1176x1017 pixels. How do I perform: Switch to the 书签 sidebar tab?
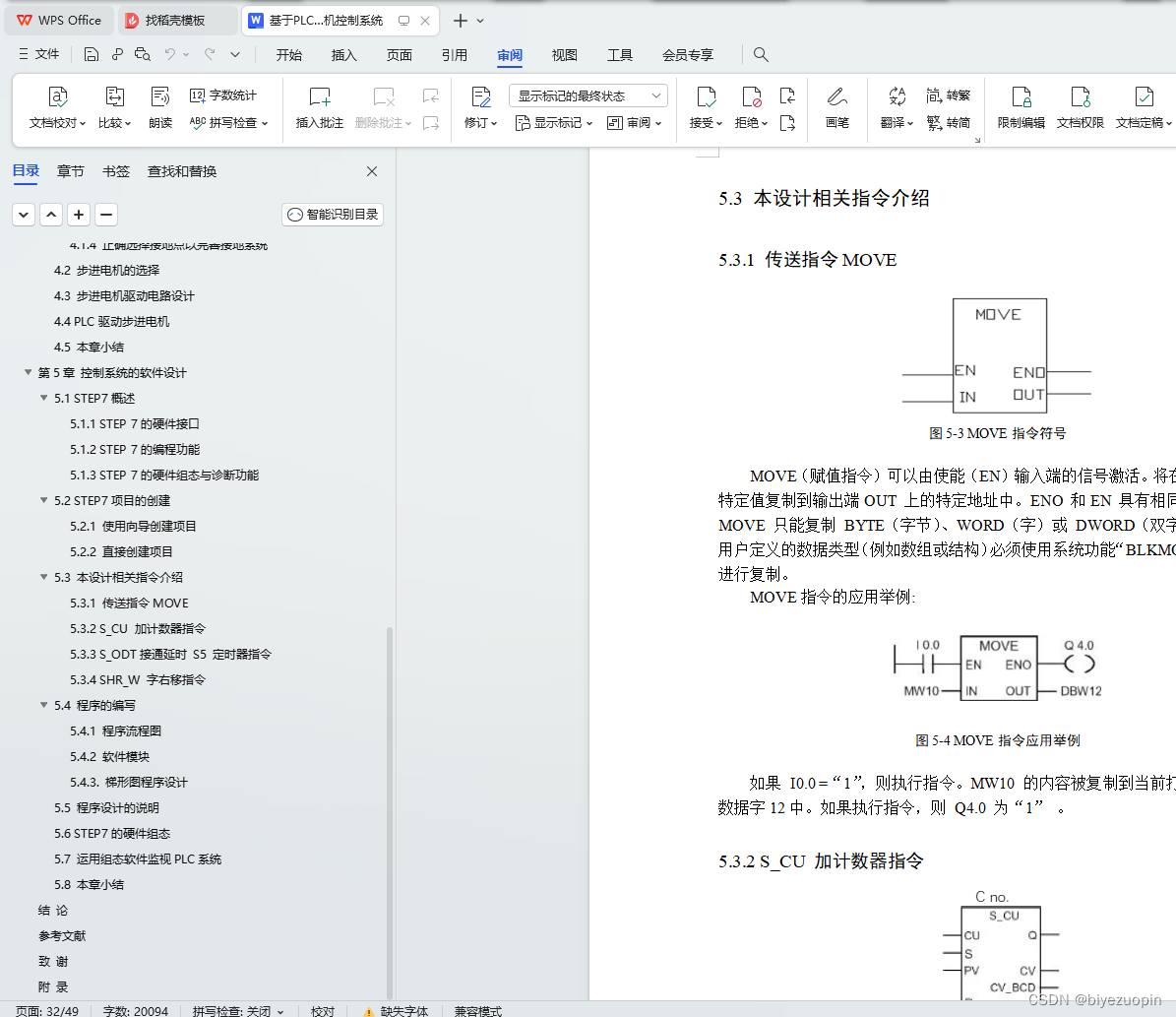115,171
